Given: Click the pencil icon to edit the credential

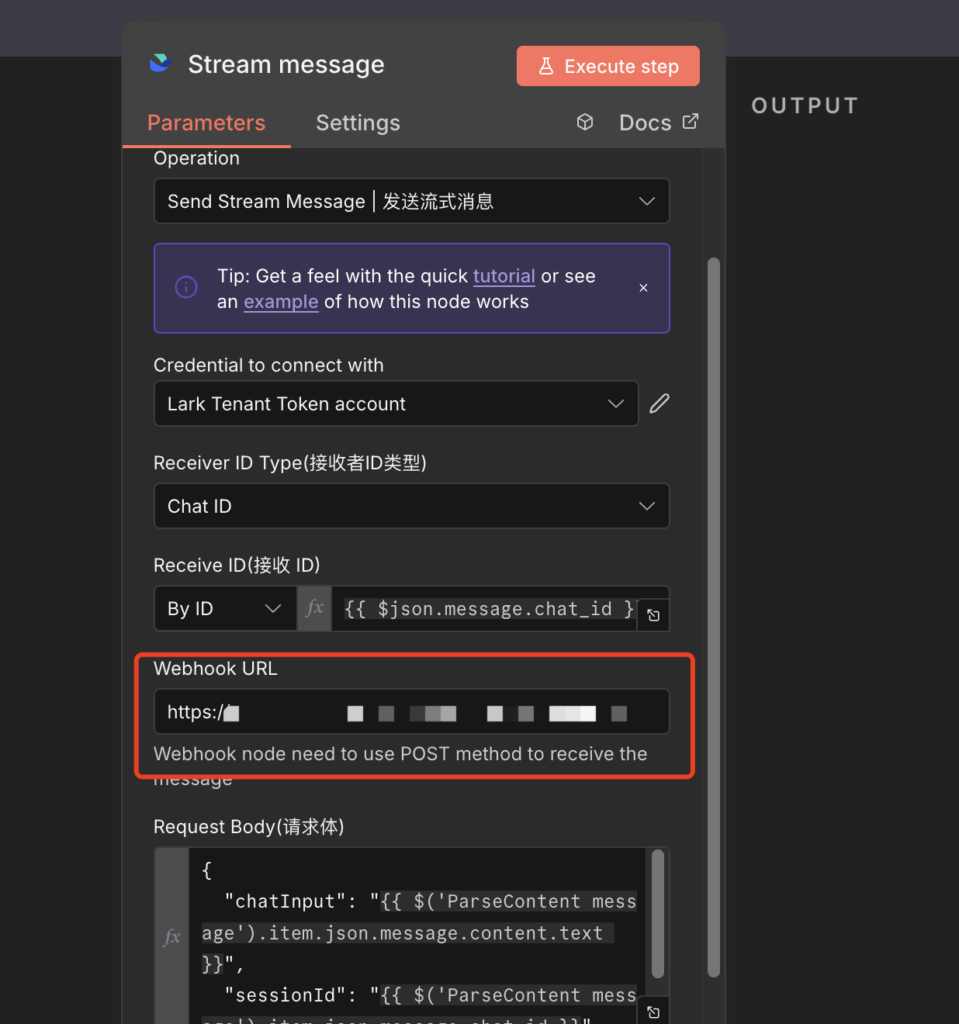Looking at the screenshot, I should 658,403.
